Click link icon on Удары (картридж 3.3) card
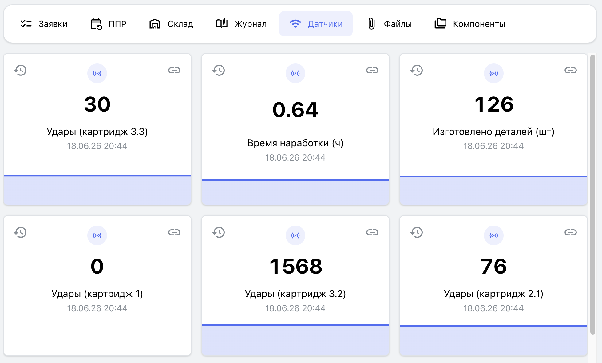 pos(174,70)
